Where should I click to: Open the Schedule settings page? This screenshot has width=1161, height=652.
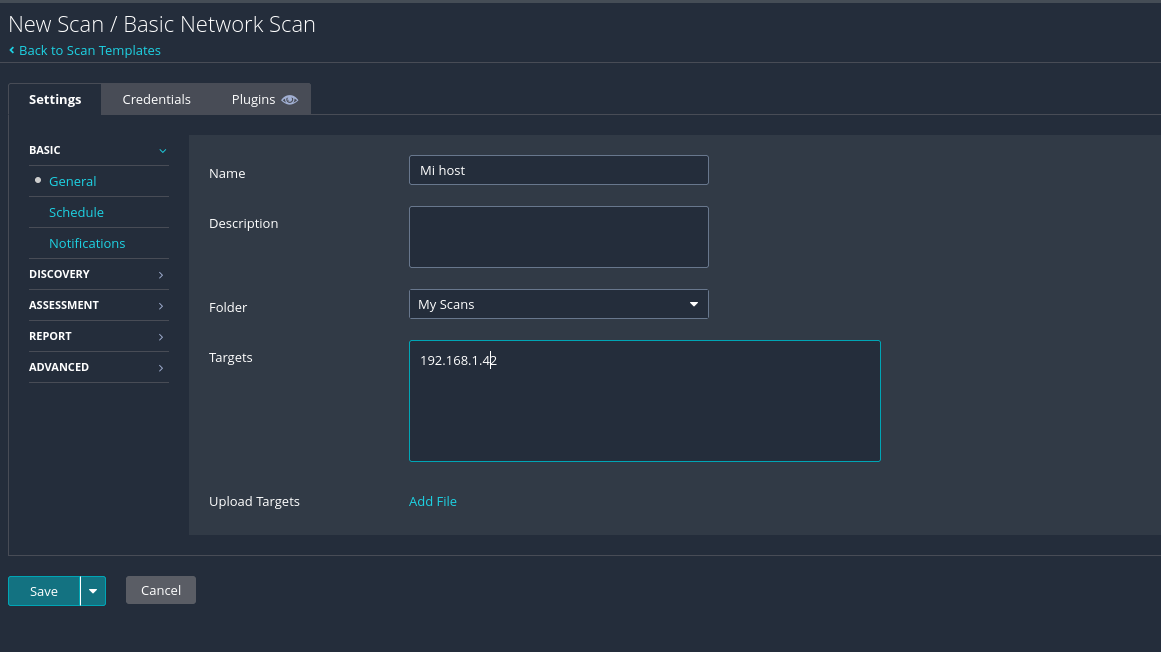pyautogui.click(x=76, y=212)
